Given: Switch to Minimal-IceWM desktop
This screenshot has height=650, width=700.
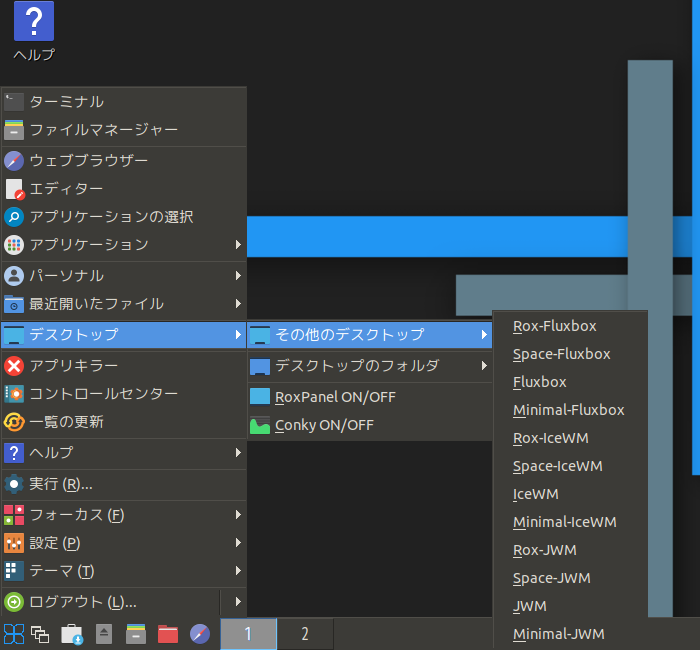Looking at the screenshot, I should (571, 522).
